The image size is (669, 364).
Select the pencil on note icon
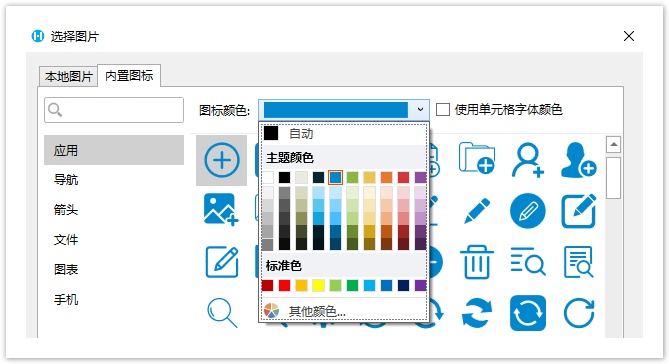pos(222,262)
